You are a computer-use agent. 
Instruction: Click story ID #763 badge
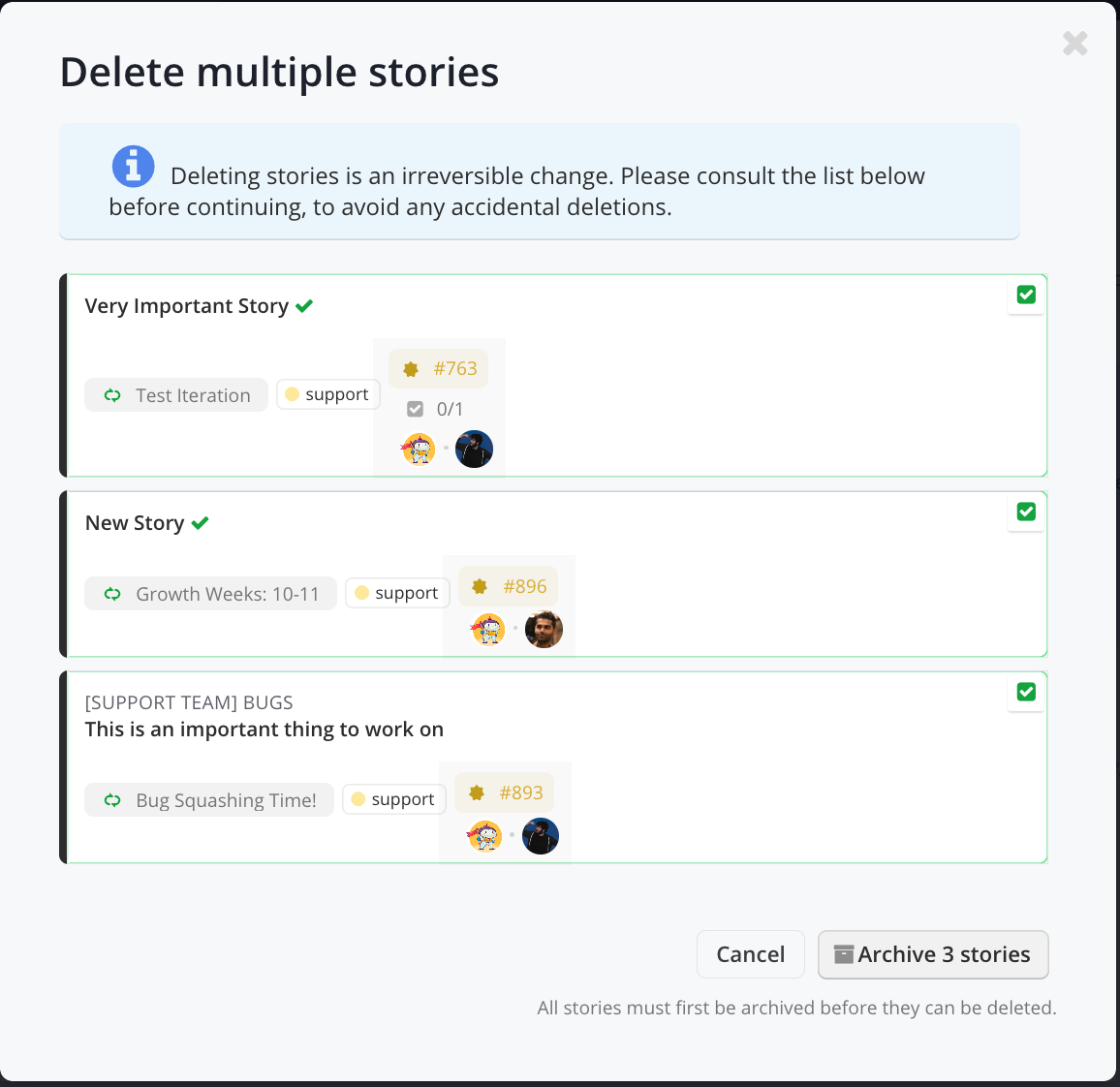click(439, 369)
